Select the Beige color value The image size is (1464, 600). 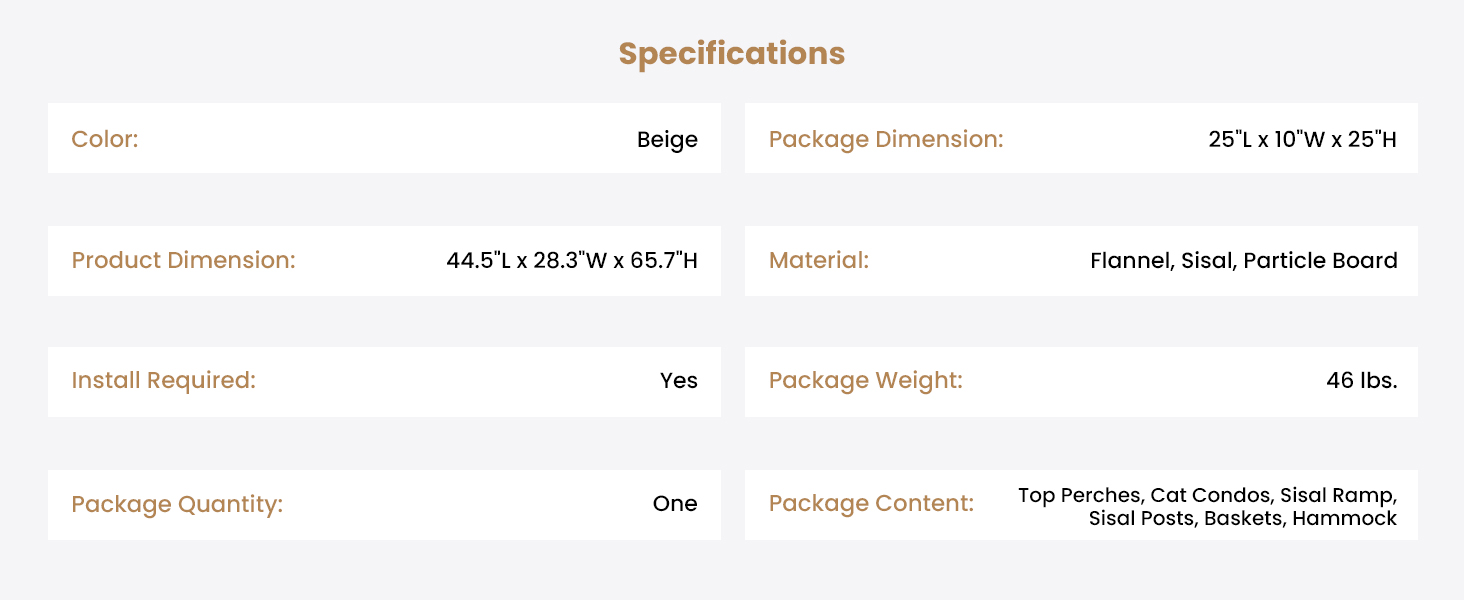[x=667, y=140]
